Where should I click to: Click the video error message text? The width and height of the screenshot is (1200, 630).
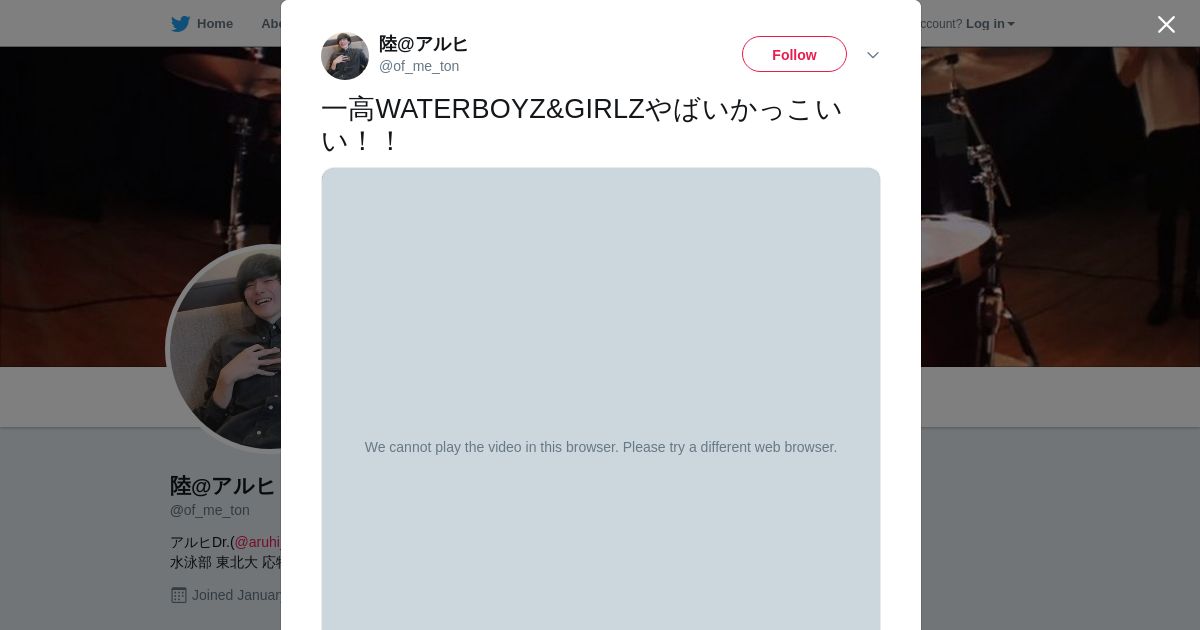pyautogui.click(x=600, y=447)
